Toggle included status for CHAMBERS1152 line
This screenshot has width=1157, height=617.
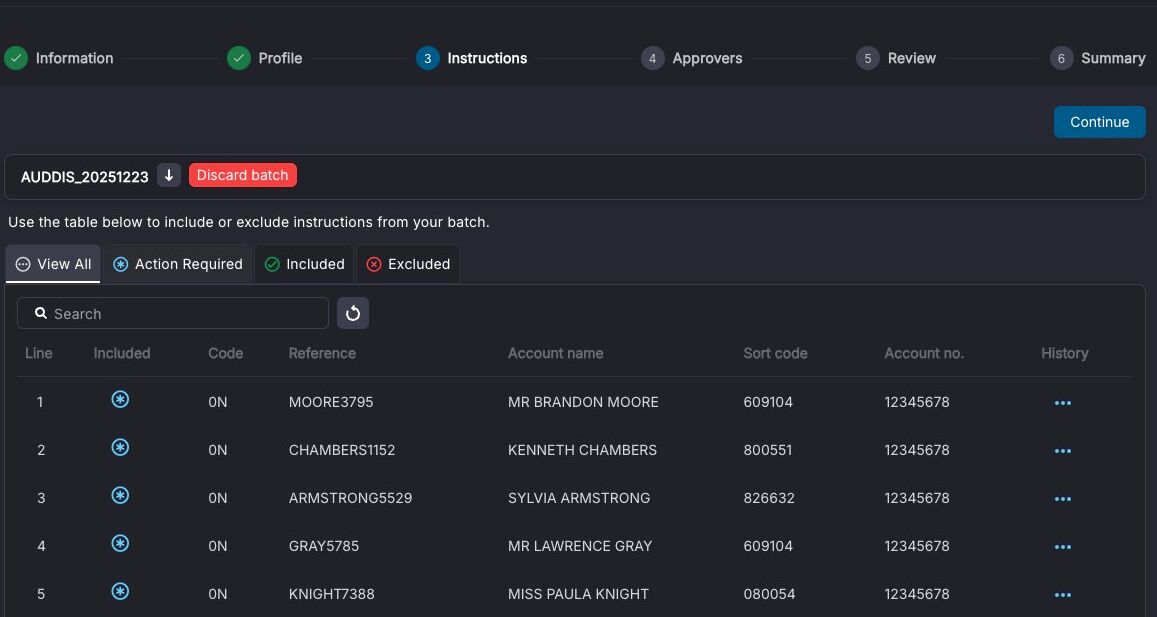coord(120,447)
